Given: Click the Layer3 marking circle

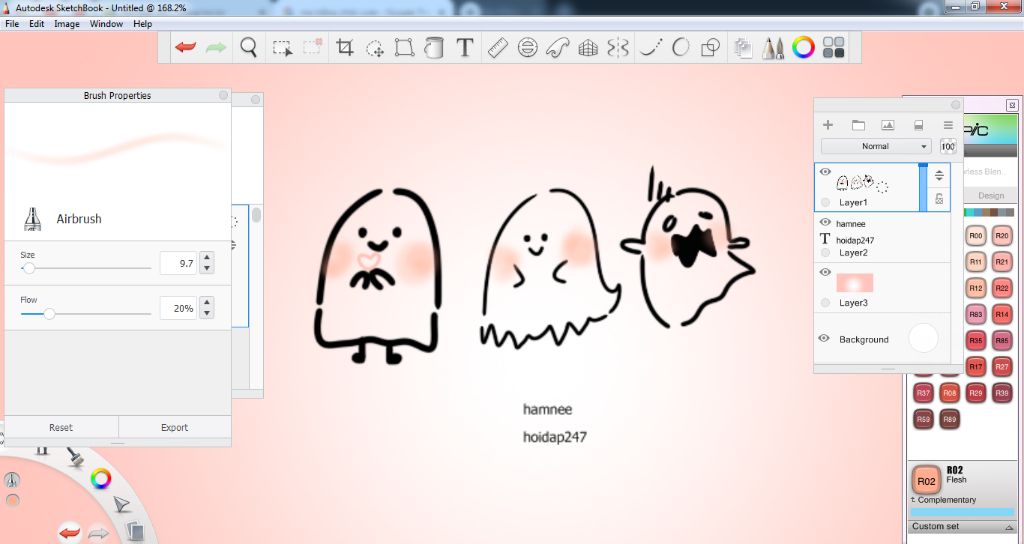Looking at the screenshot, I should [825, 303].
